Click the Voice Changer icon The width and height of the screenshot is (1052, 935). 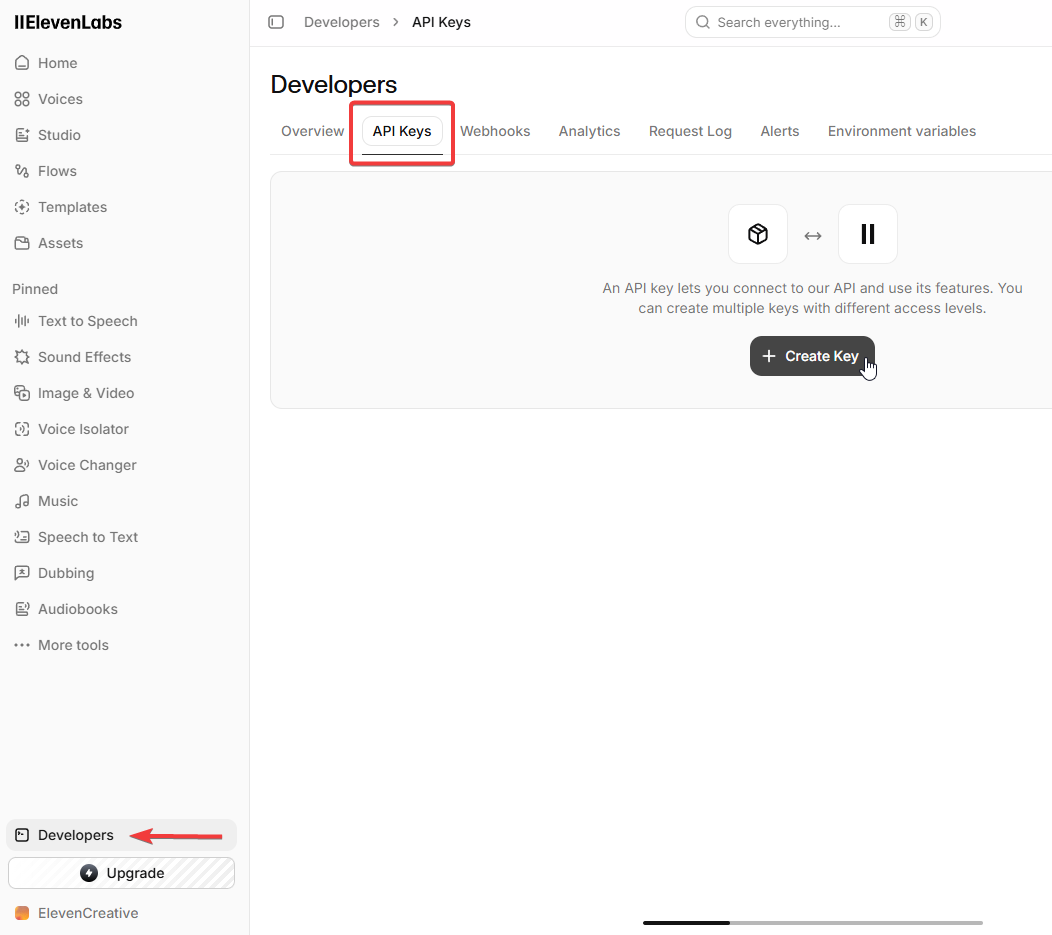[x=22, y=465]
